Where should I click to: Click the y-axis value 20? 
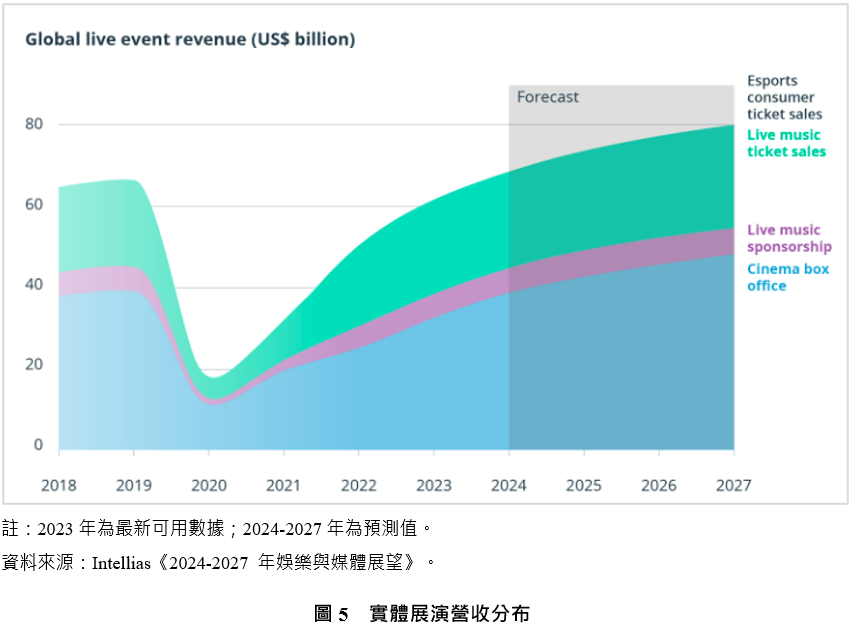click(34, 364)
